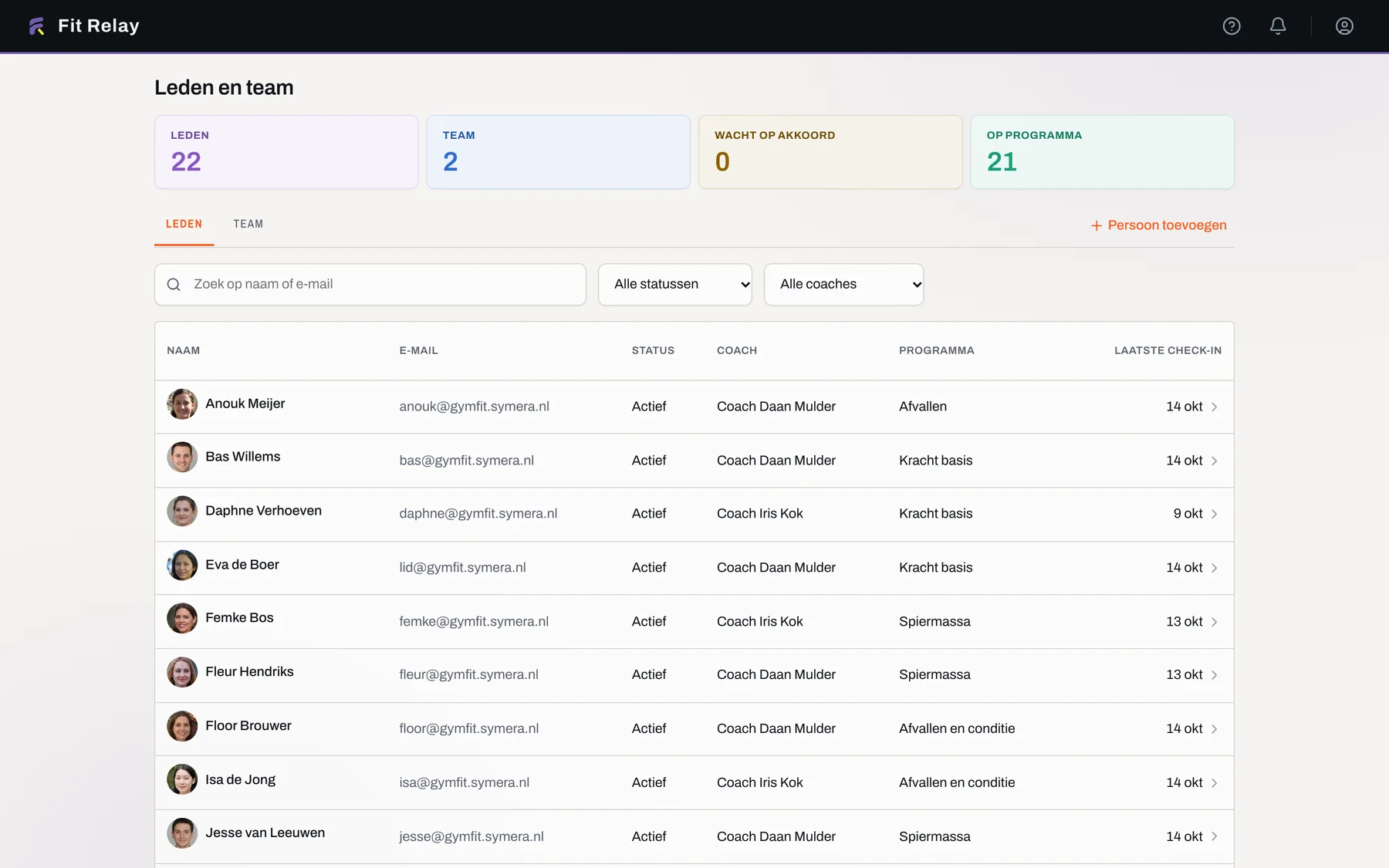1389x868 pixels.
Task: Open the Alle statussen dropdown
Action: point(675,285)
